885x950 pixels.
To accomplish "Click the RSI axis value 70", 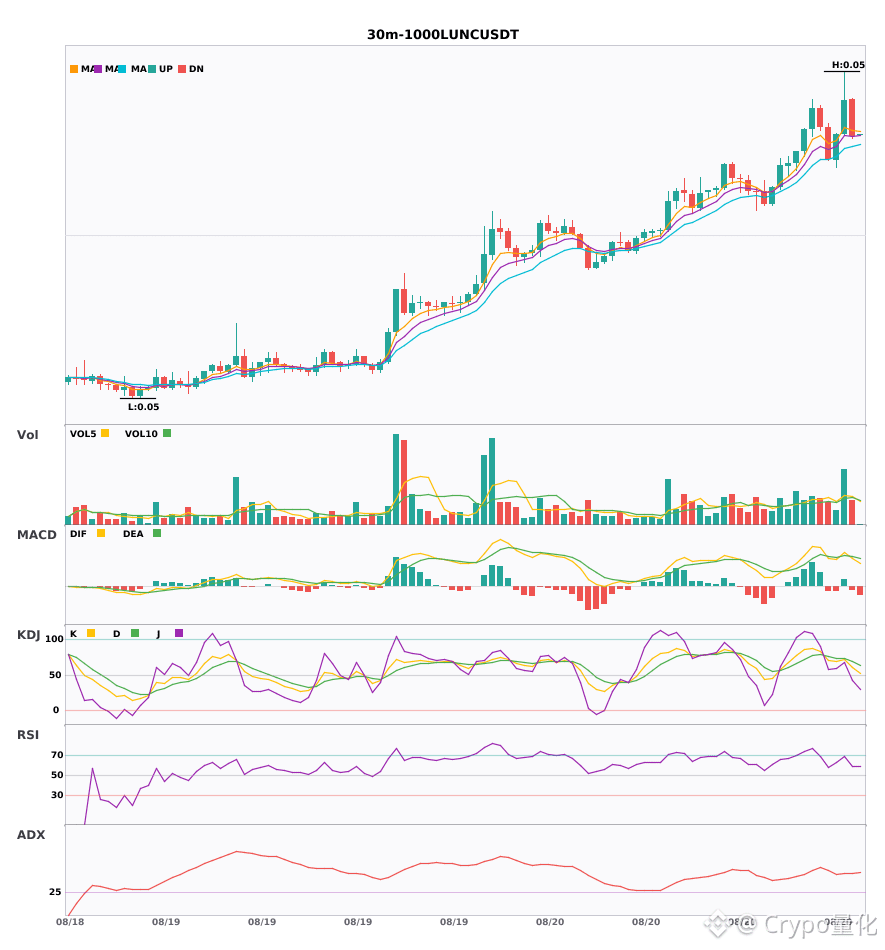I will tap(57, 755).
